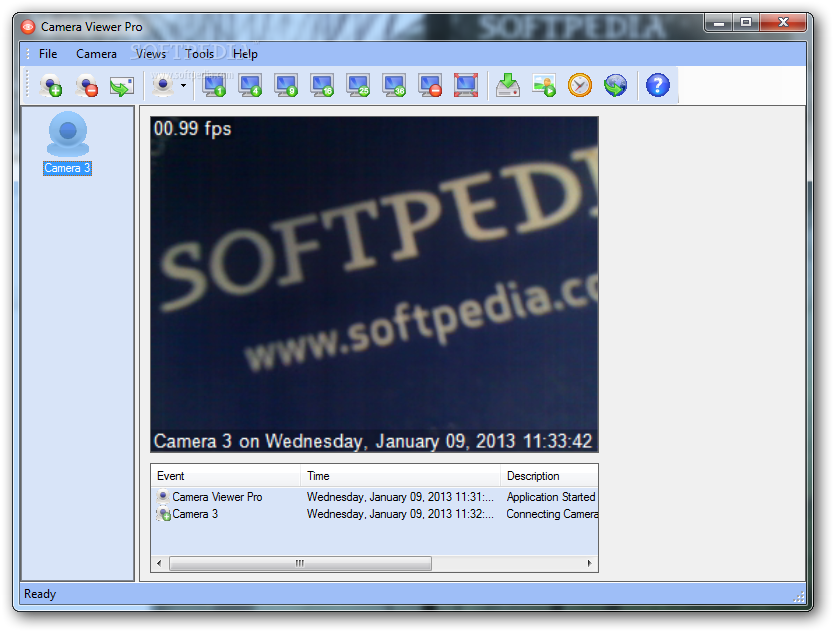Click the Description column header
The image size is (834, 632).
549,476
